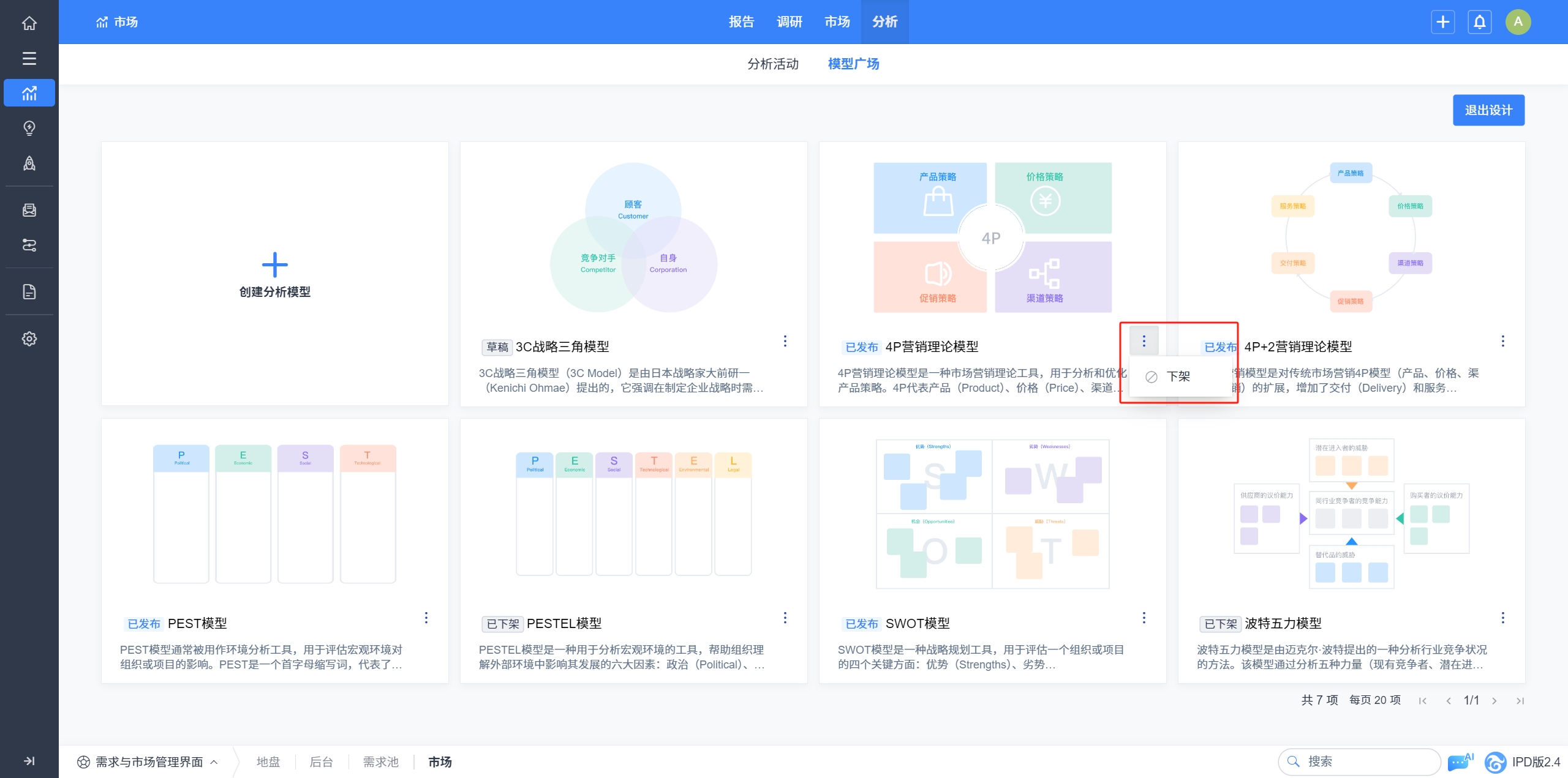The width and height of the screenshot is (1568, 778).
Task: Expand the 需求与市场管理界面 switcher
Action: click(x=148, y=761)
